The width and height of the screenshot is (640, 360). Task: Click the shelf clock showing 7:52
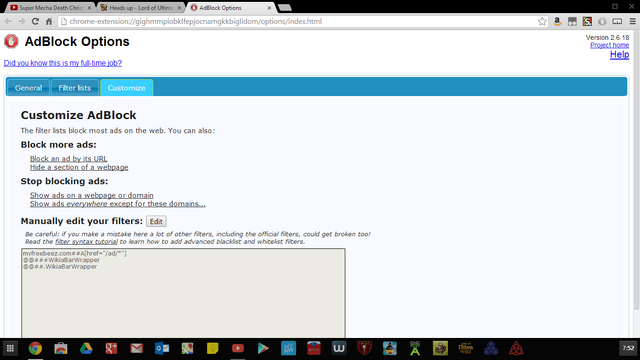tap(628, 348)
